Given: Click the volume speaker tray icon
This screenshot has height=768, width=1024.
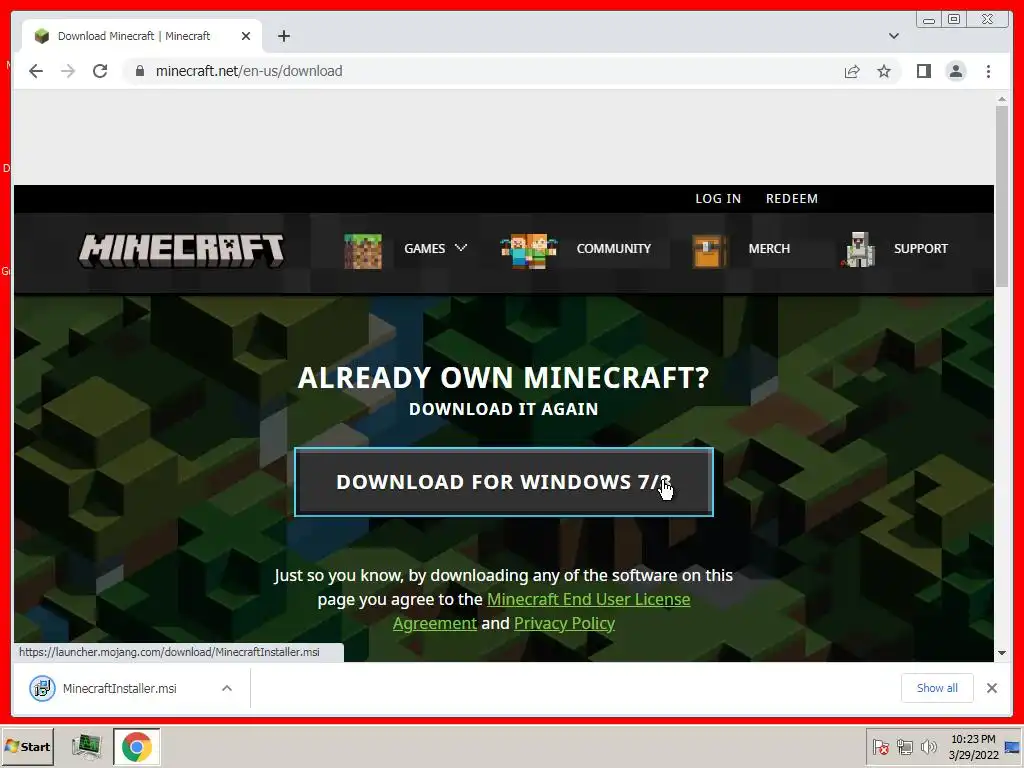Looking at the screenshot, I should pyautogui.click(x=928, y=746).
